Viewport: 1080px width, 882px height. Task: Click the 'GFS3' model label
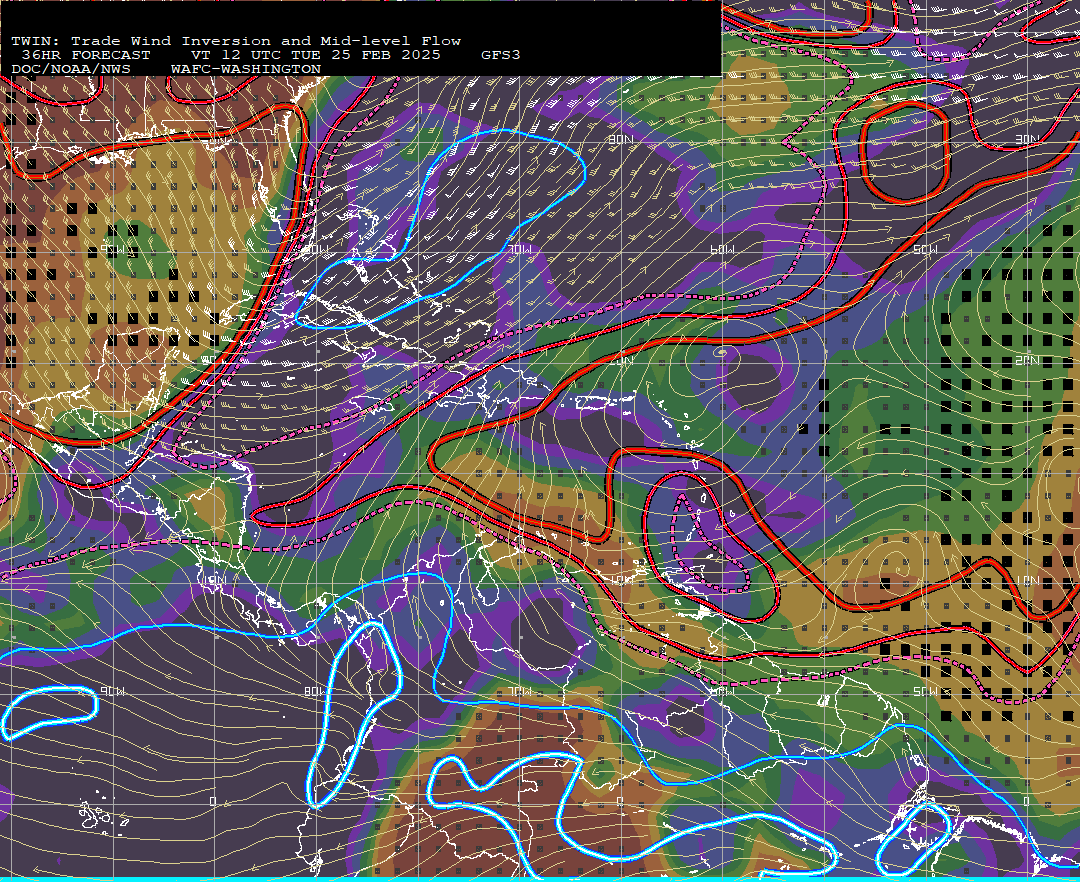[x=501, y=55]
